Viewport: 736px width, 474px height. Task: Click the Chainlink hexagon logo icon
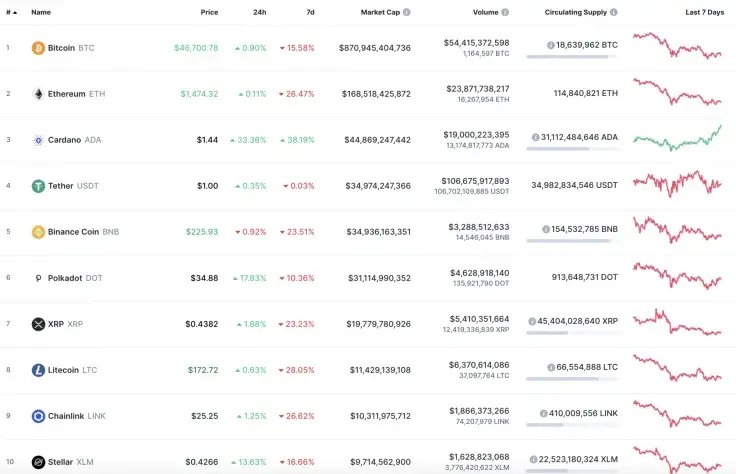[x=38, y=416]
